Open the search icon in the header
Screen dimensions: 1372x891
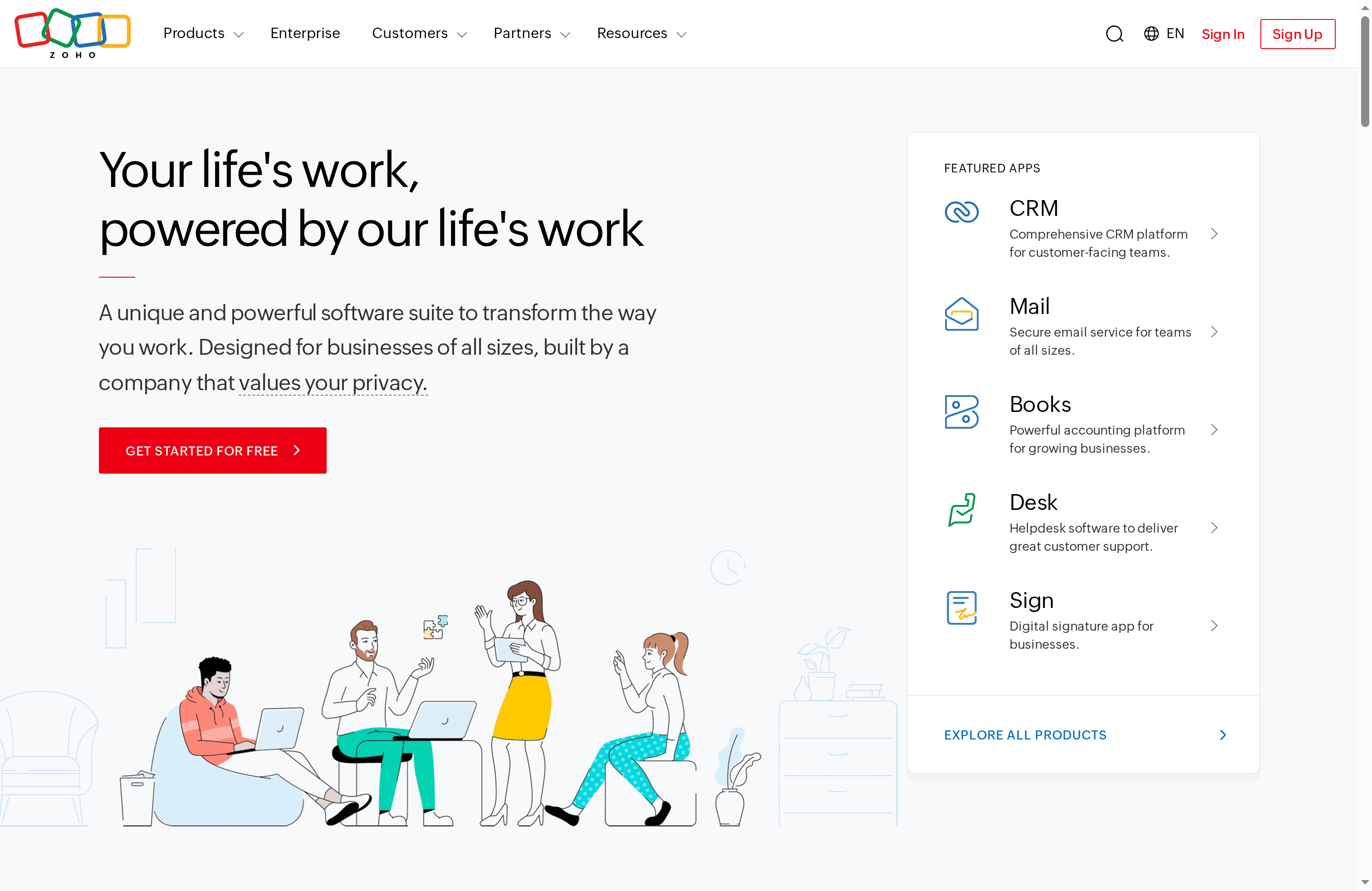1114,34
